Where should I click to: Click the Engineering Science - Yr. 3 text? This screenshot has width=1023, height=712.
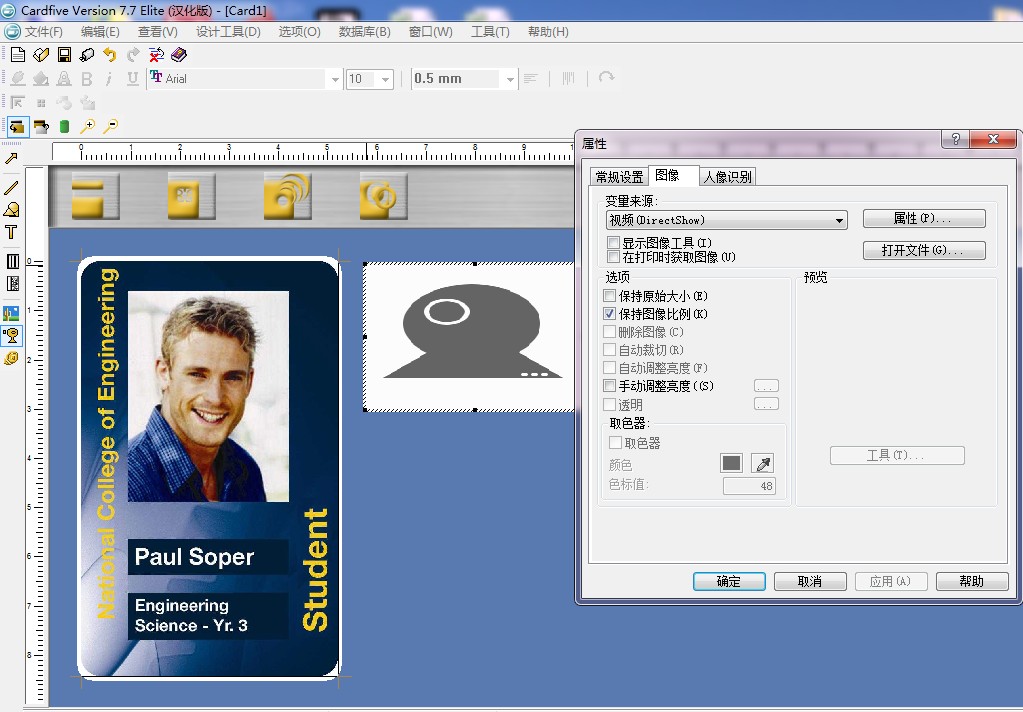point(191,615)
